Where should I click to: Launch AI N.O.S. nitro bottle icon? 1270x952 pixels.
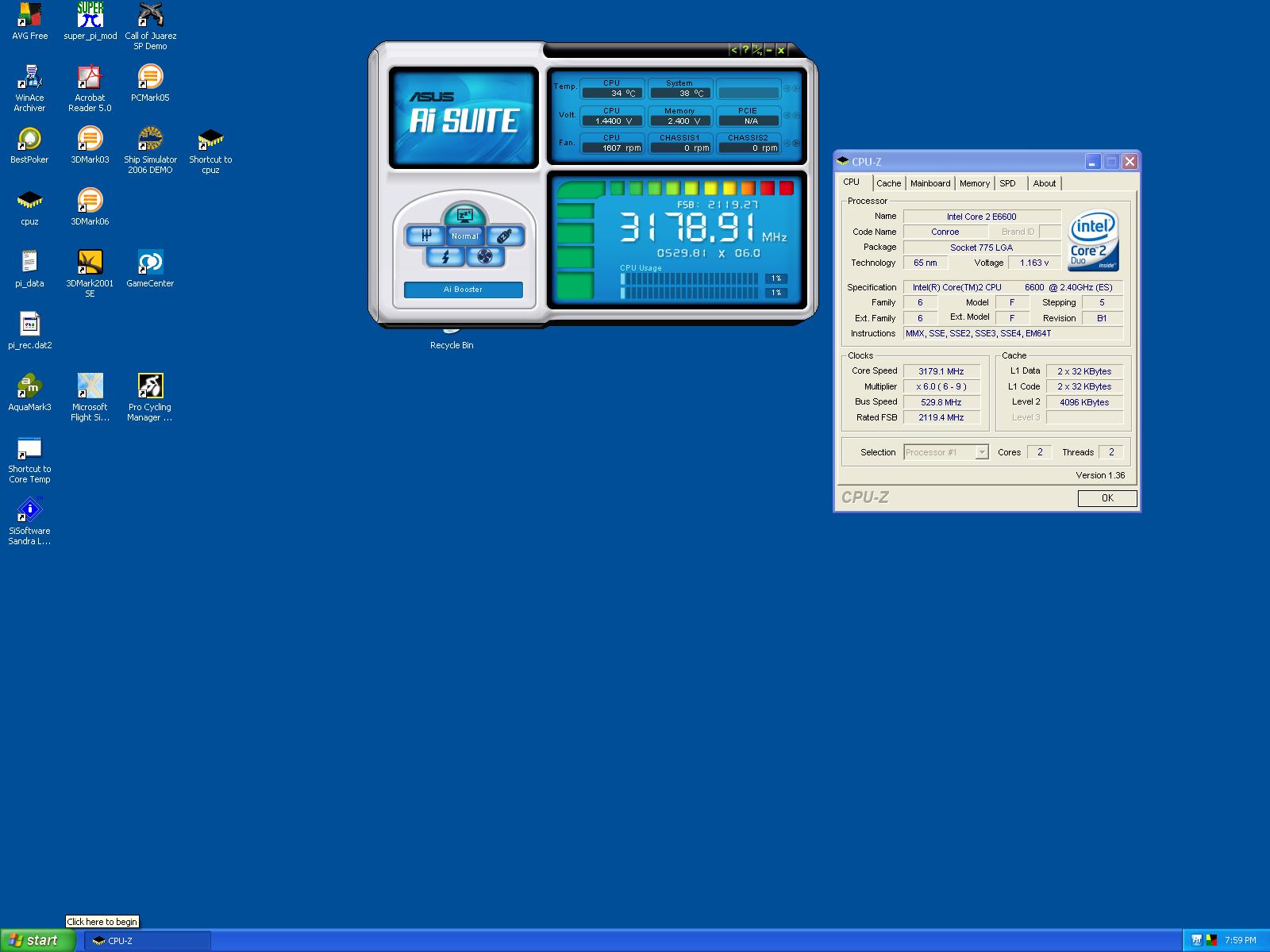tap(505, 236)
